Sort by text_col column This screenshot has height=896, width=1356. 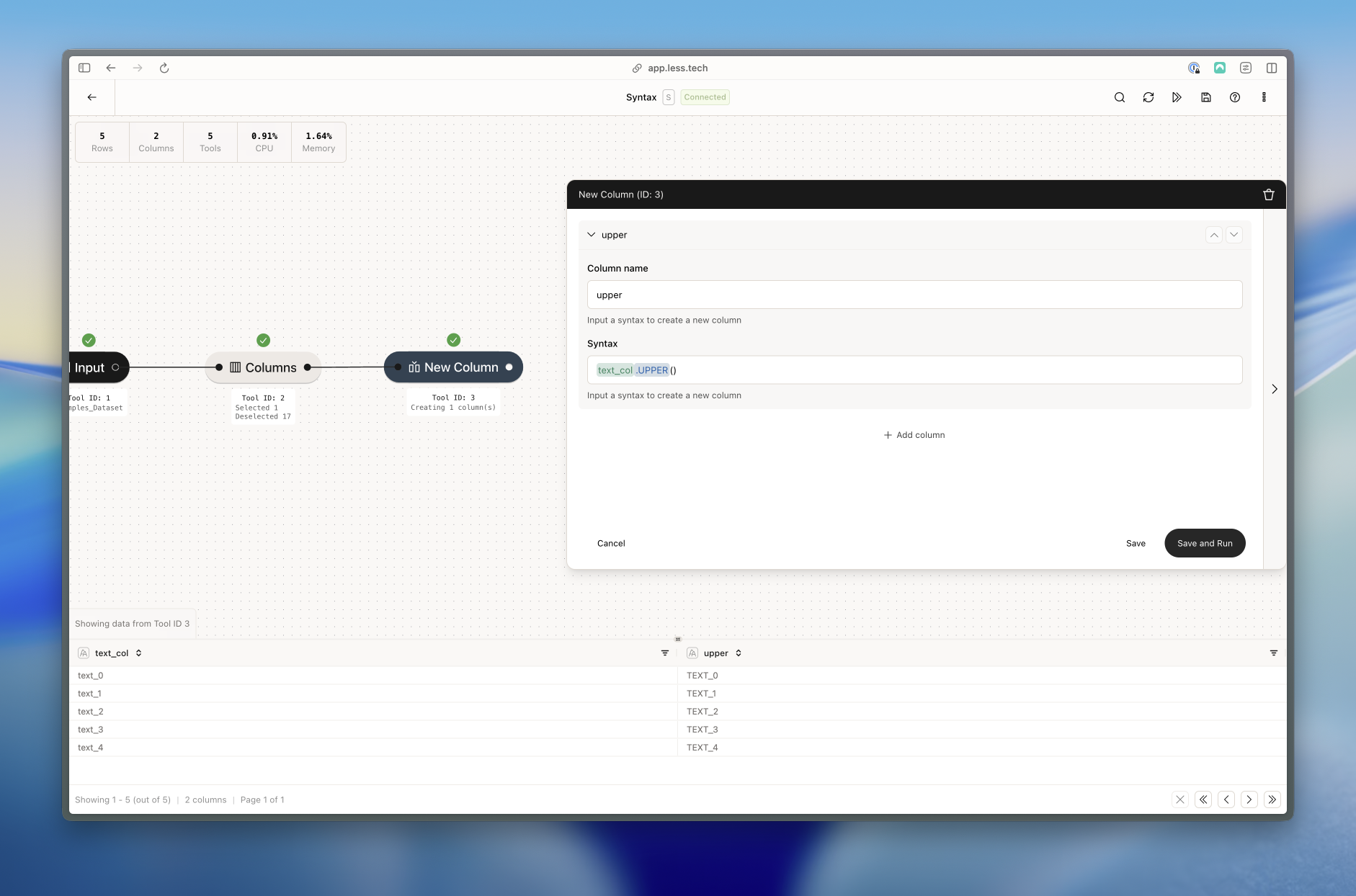[138, 653]
